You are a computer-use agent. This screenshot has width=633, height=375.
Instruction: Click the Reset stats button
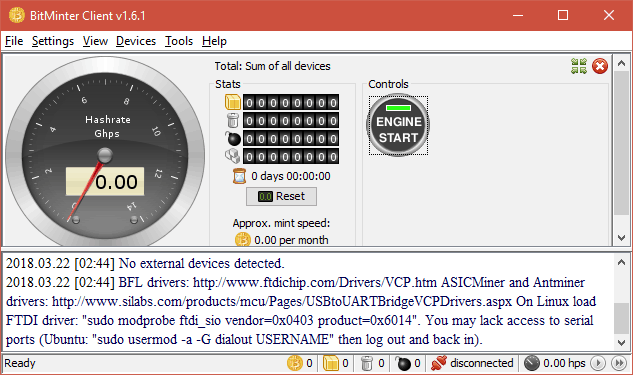pos(281,197)
